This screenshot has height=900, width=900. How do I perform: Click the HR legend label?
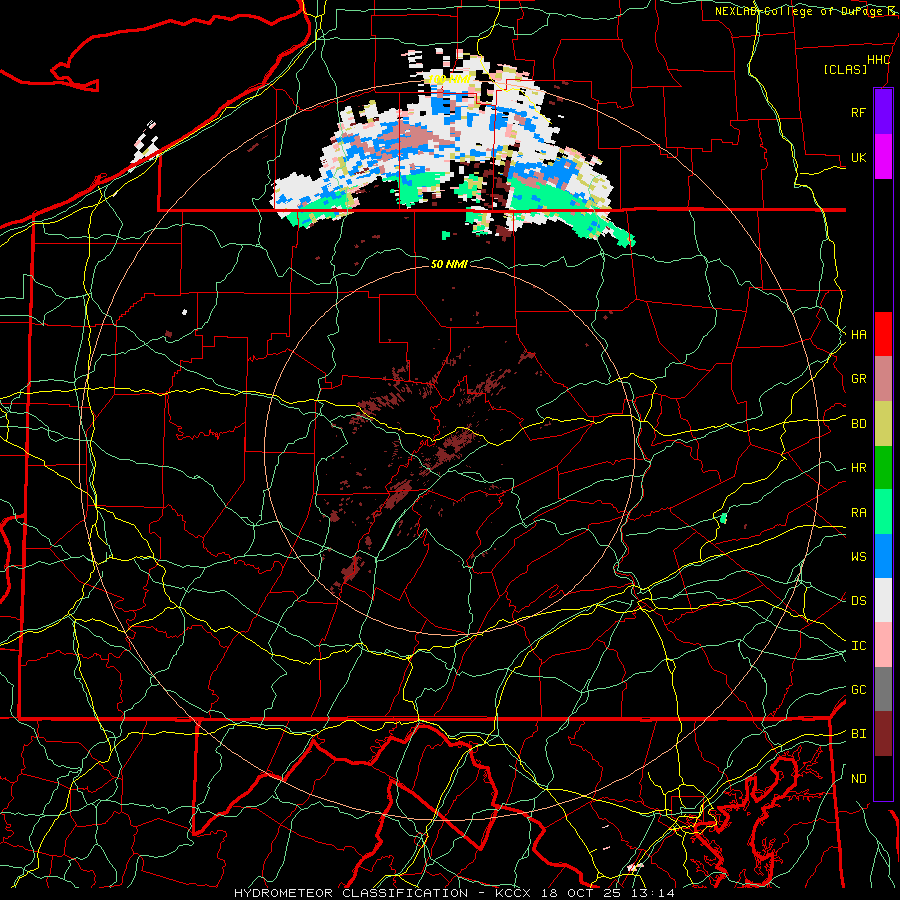coord(858,468)
